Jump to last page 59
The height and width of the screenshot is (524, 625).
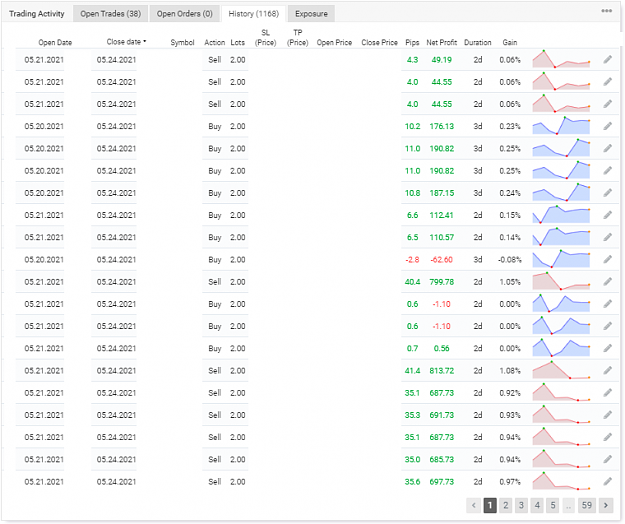coord(587,505)
